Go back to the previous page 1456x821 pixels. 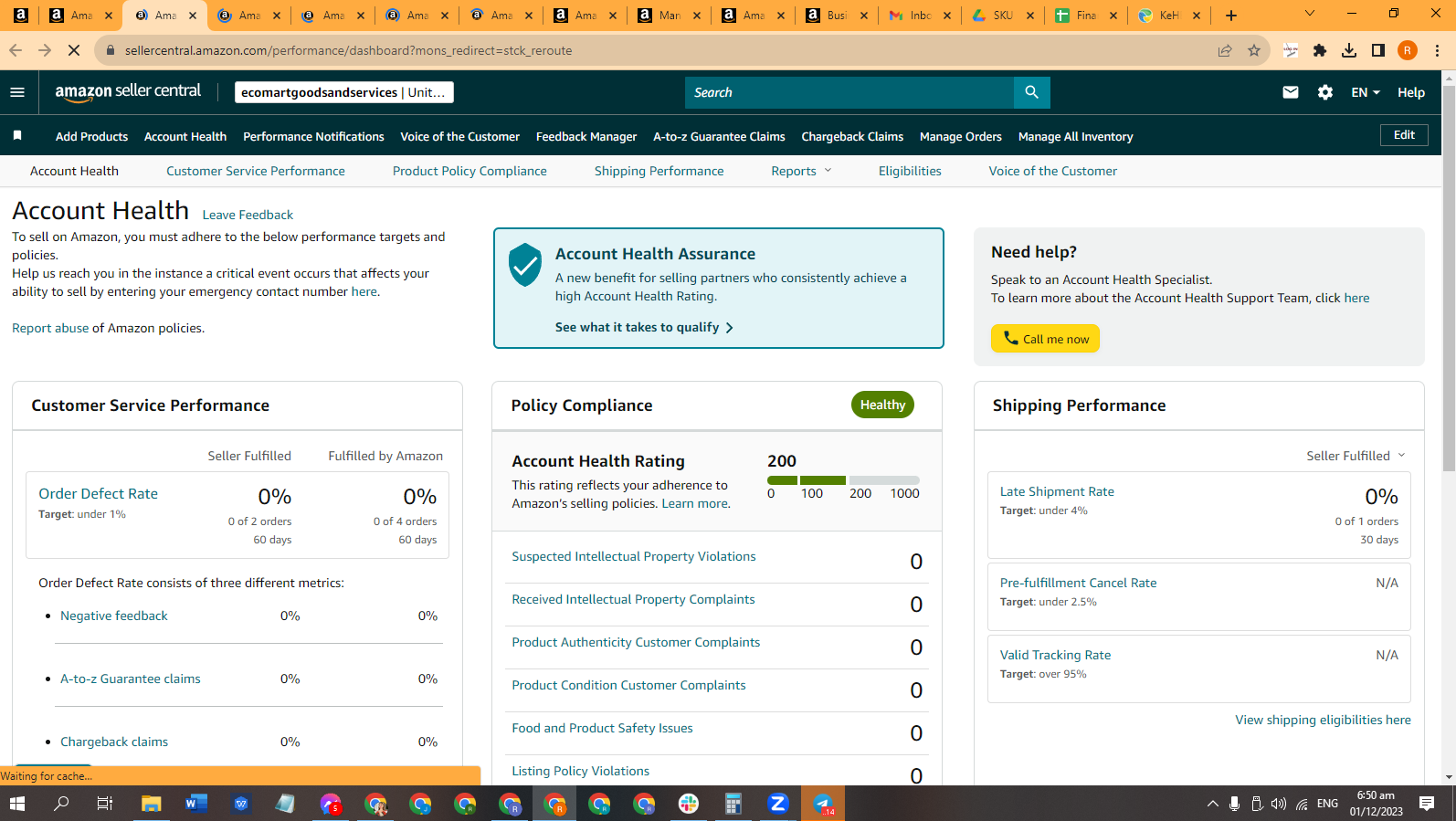(16, 50)
